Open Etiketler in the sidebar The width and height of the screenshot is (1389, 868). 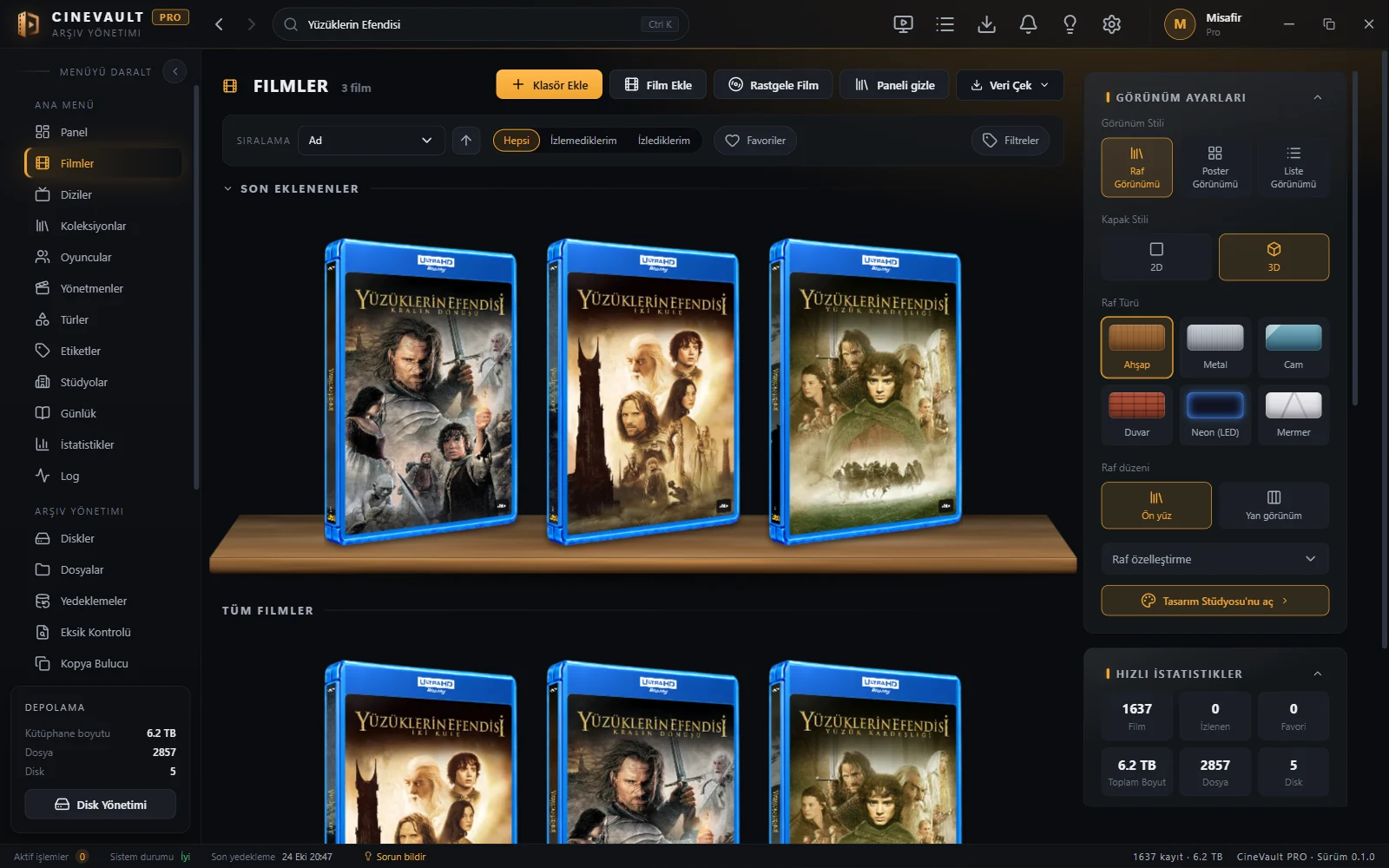pos(104,351)
